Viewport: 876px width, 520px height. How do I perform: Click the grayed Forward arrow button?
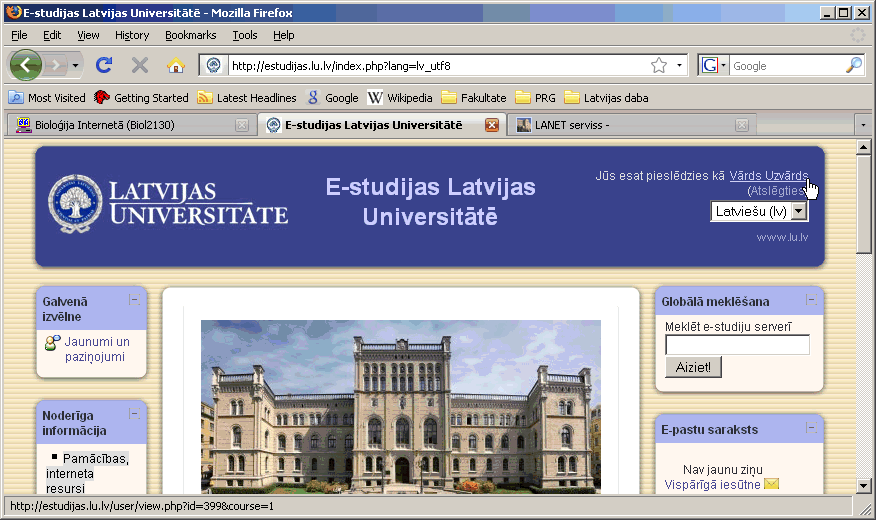tap(55, 66)
